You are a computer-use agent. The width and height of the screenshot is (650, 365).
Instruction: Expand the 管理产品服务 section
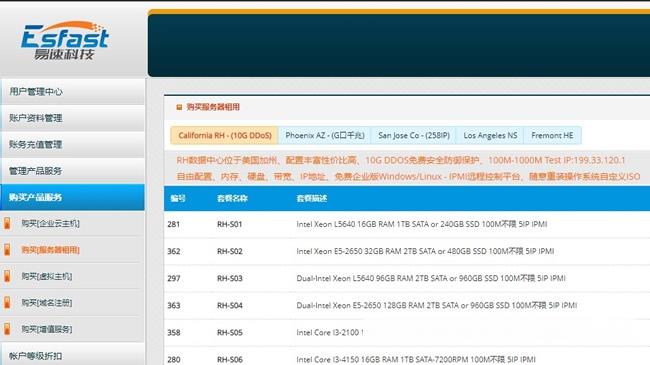[73, 171]
